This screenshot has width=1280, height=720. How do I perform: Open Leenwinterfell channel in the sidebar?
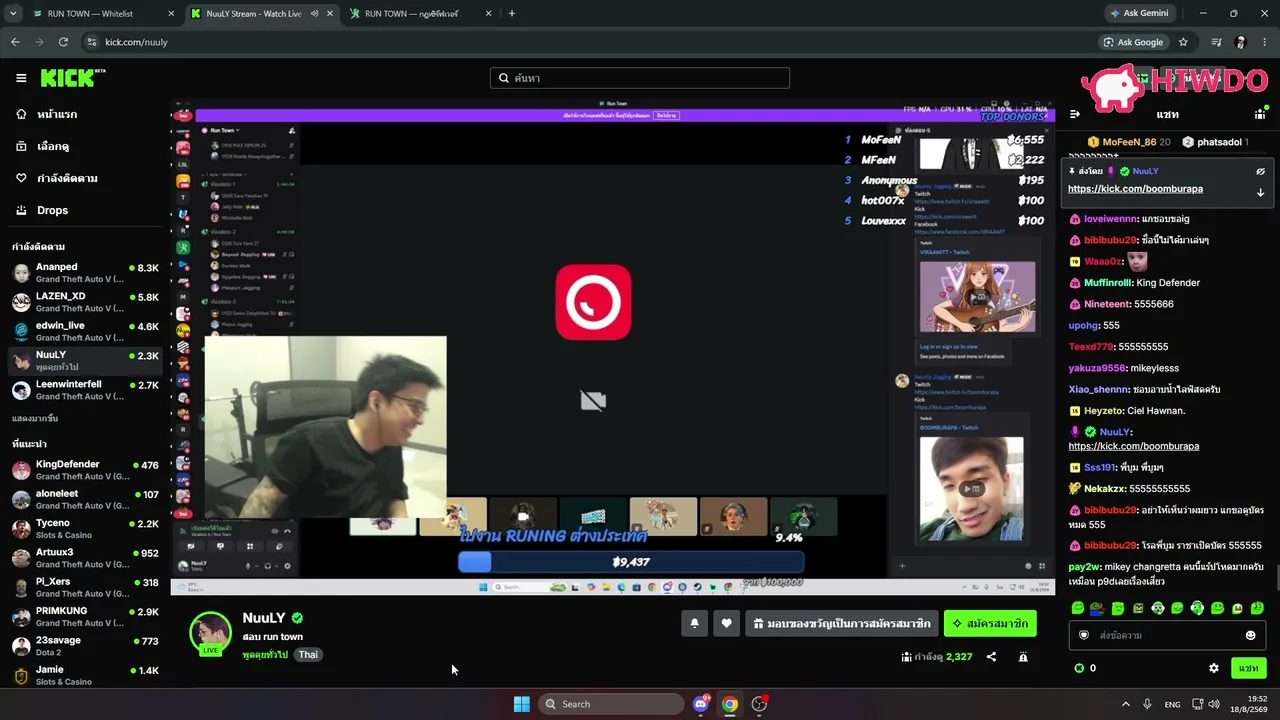coord(85,390)
